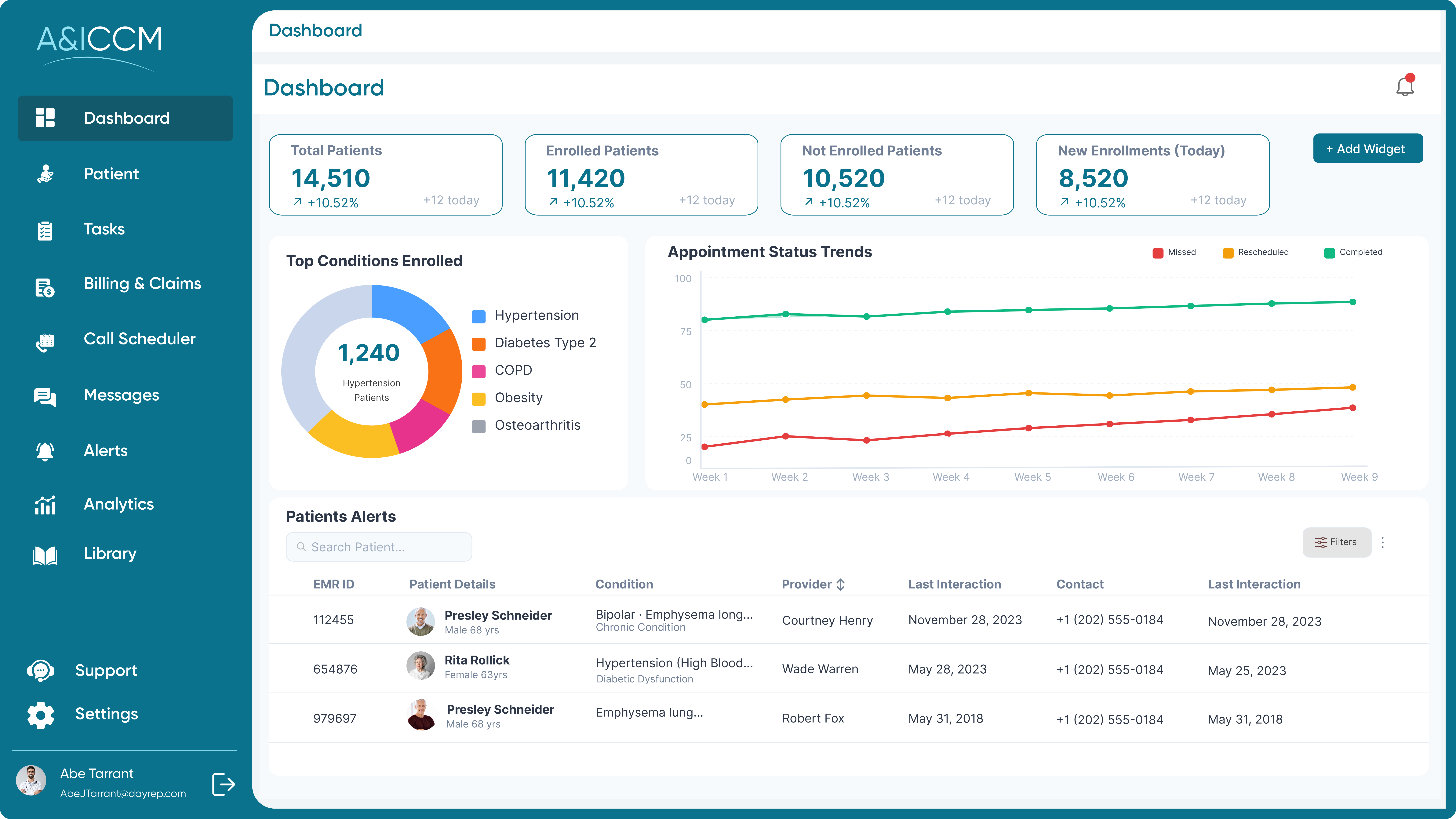
Task: Open the Filters panel on Patients Alerts
Action: [1337, 542]
